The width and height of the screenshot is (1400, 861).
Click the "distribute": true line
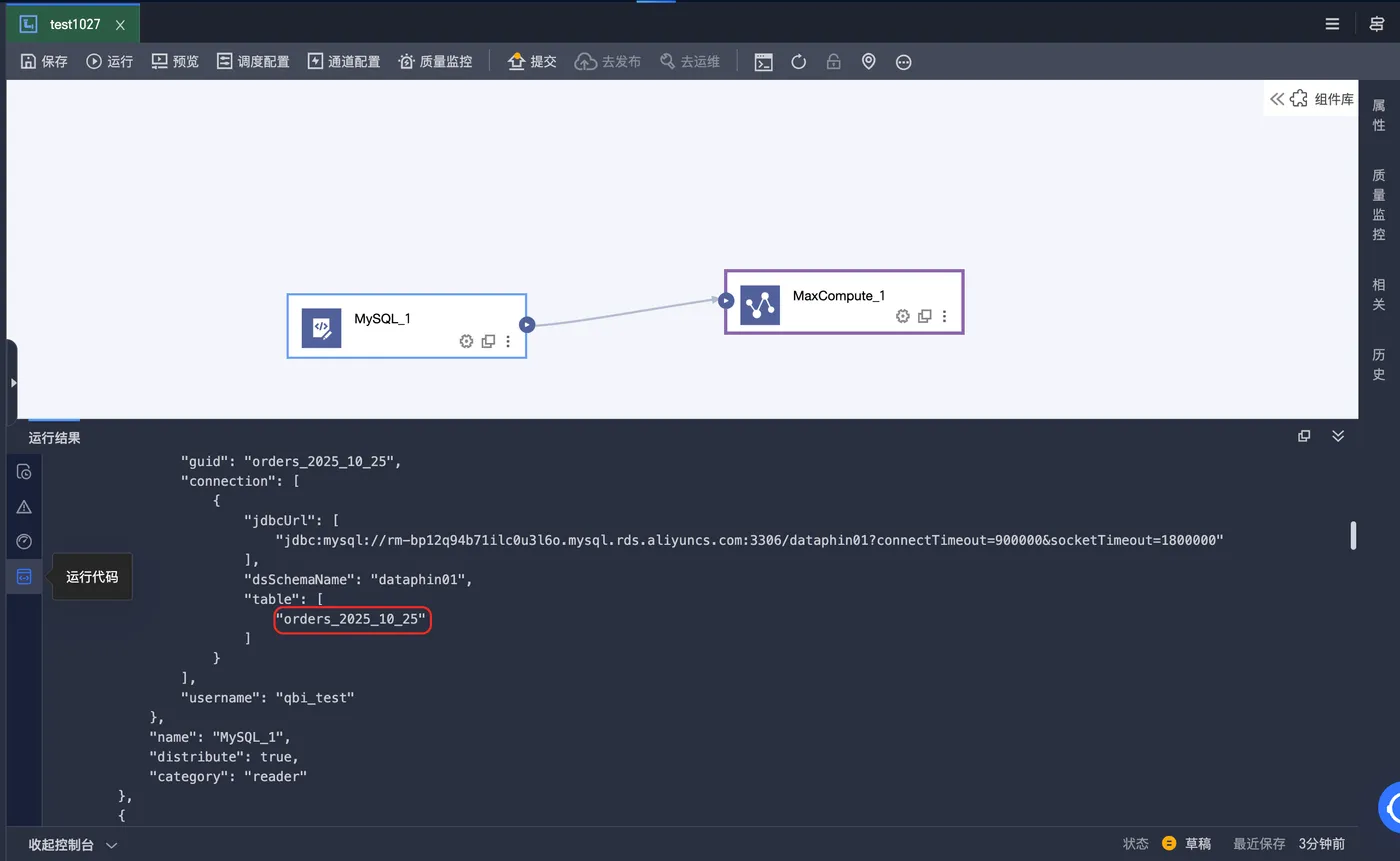224,757
